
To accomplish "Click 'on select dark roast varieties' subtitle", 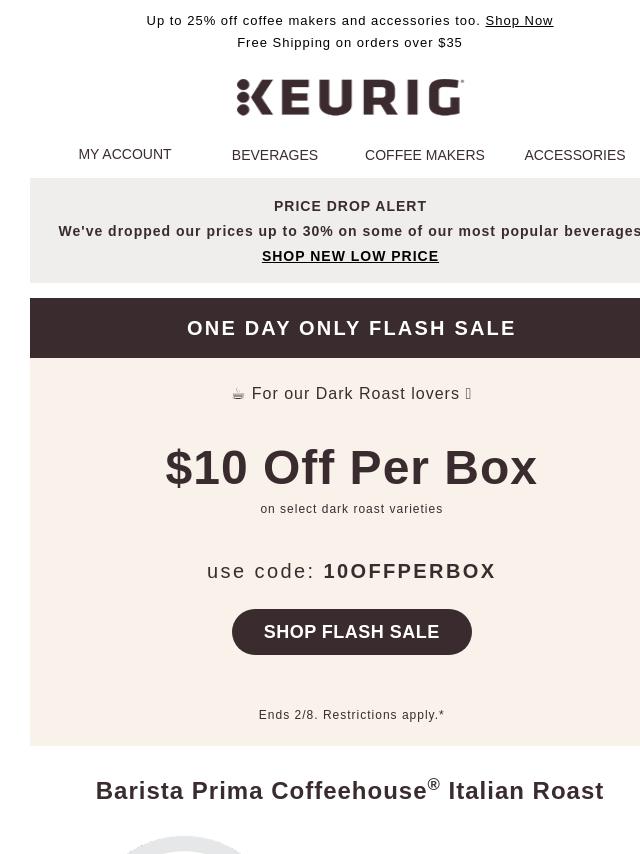I will tap(351, 509).
